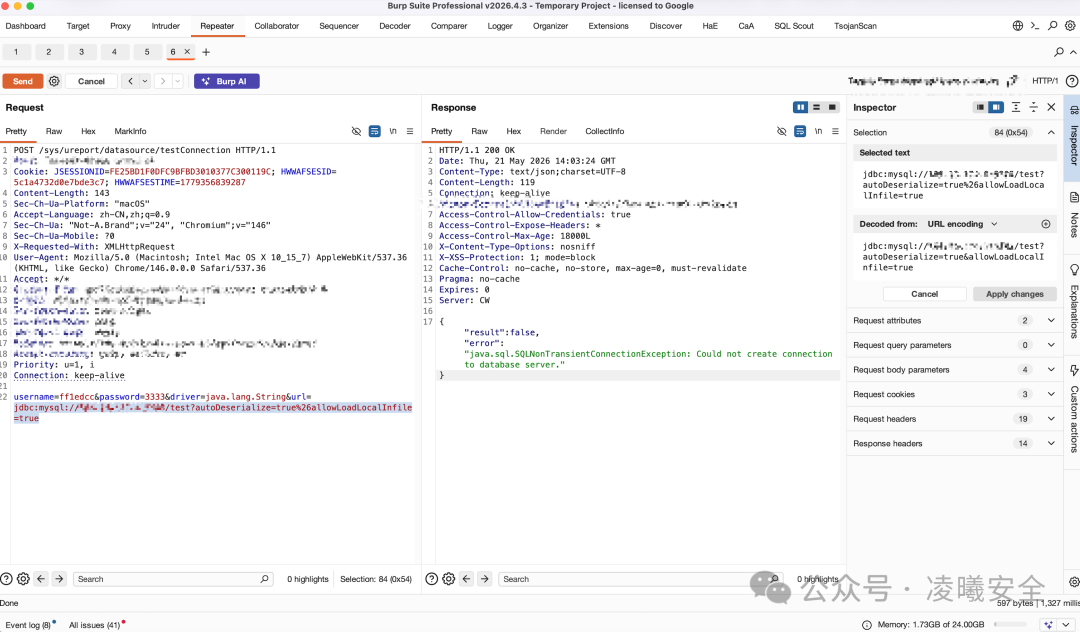Open global search magnifier in top bar
1080x632 pixels.
(1052, 25)
